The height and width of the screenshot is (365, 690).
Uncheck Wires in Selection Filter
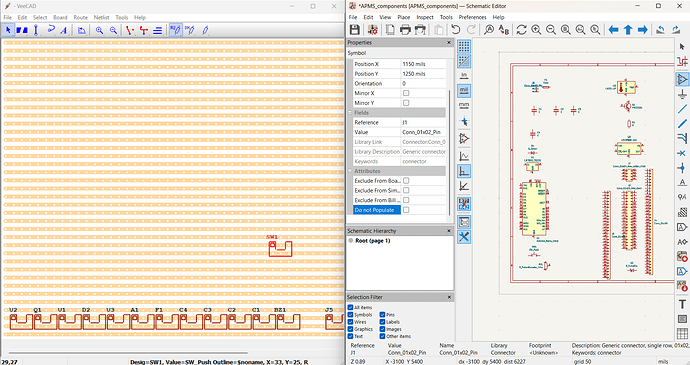coord(350,322)
